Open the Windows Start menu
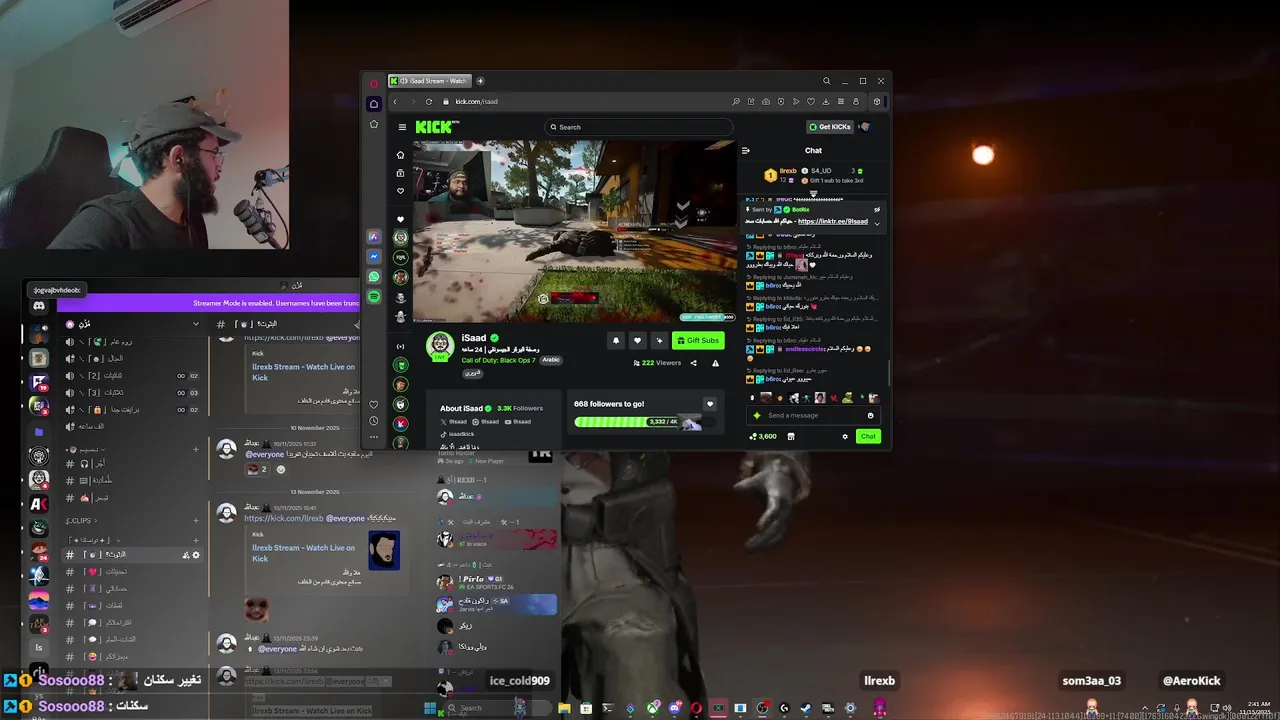The width and height of the screenshot is (1280, 720). tap(430, 708)
